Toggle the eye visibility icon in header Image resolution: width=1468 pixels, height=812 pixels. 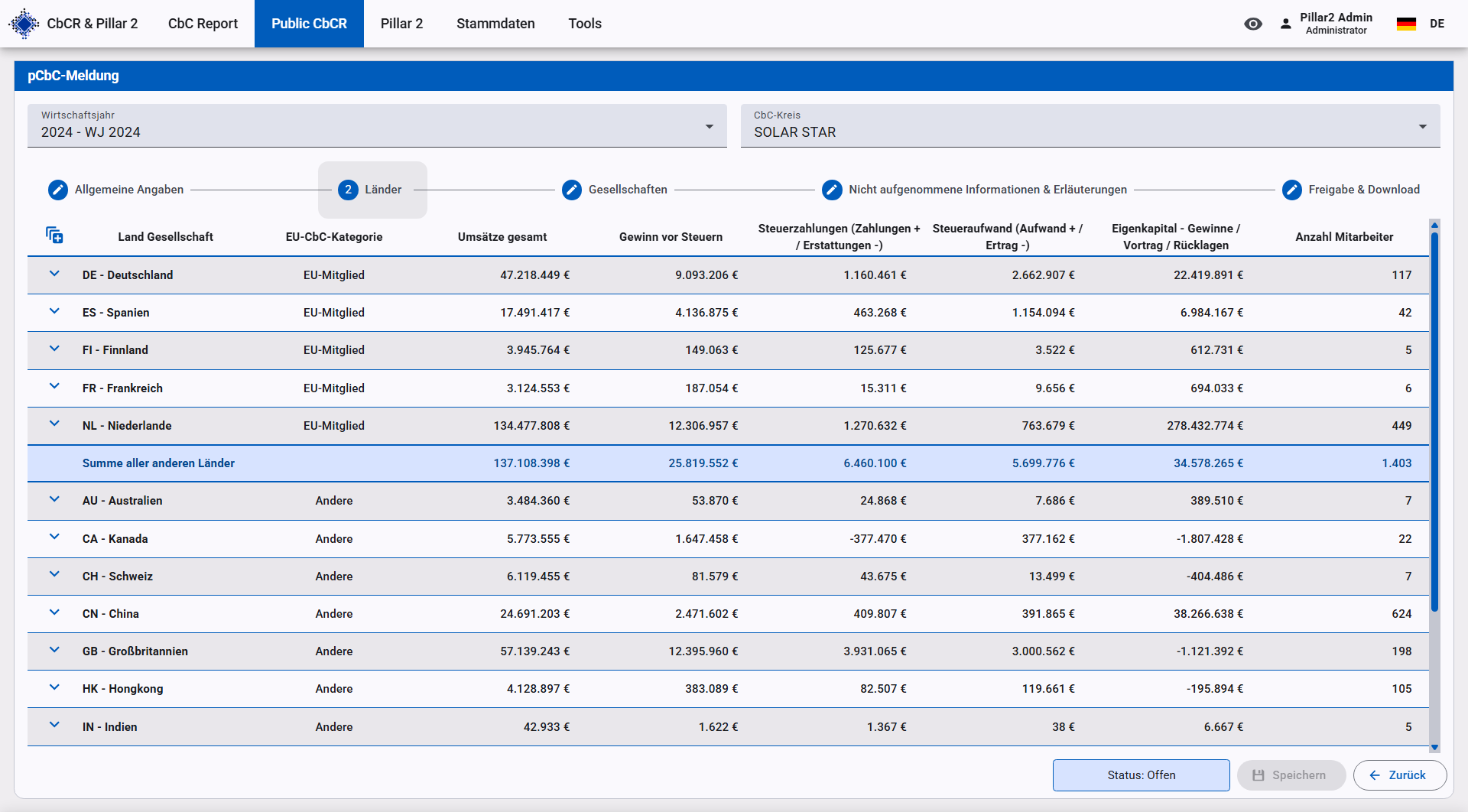click(1252, 24)
